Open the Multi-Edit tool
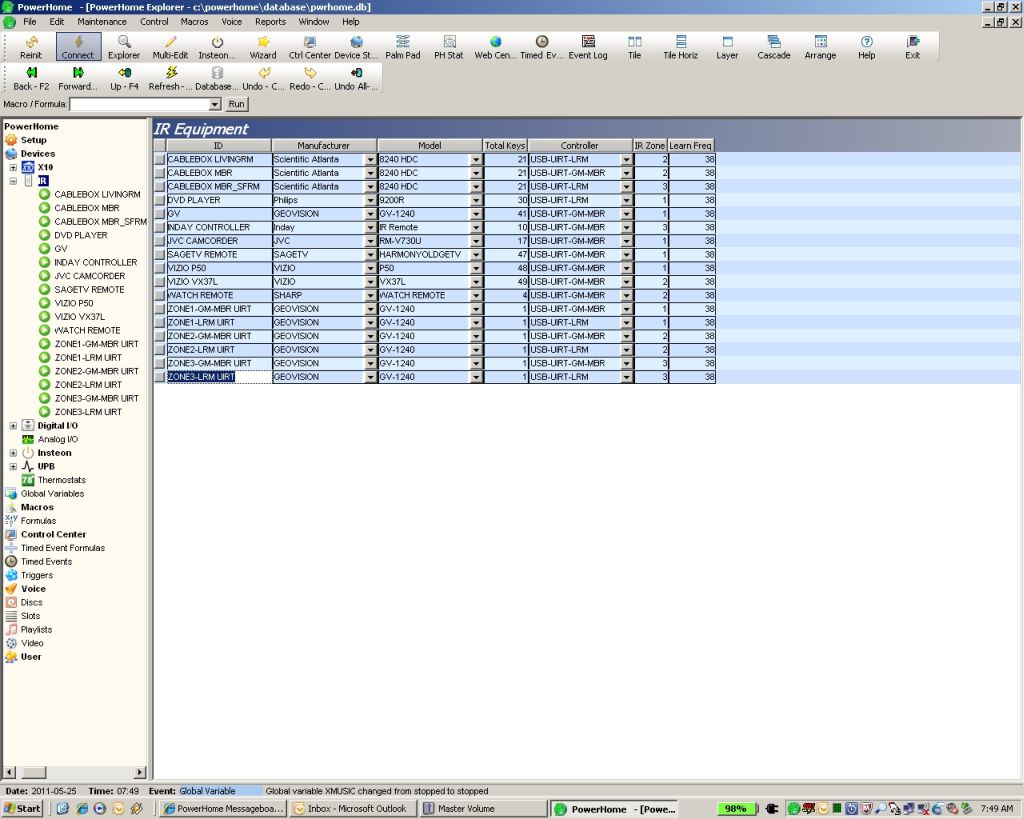The height and width of the screenshot is (819, 1024). (x=170, y=46)
